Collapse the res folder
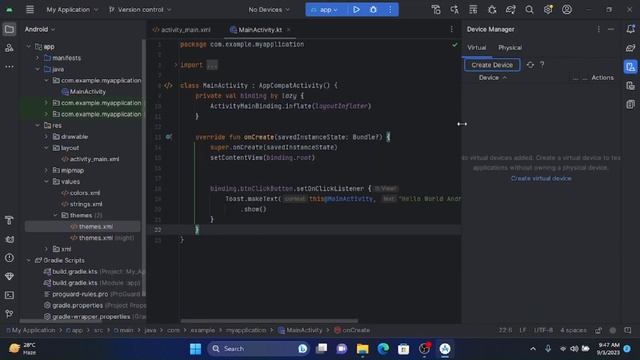Viewport: 640px width, 360px height. (38, 125)
